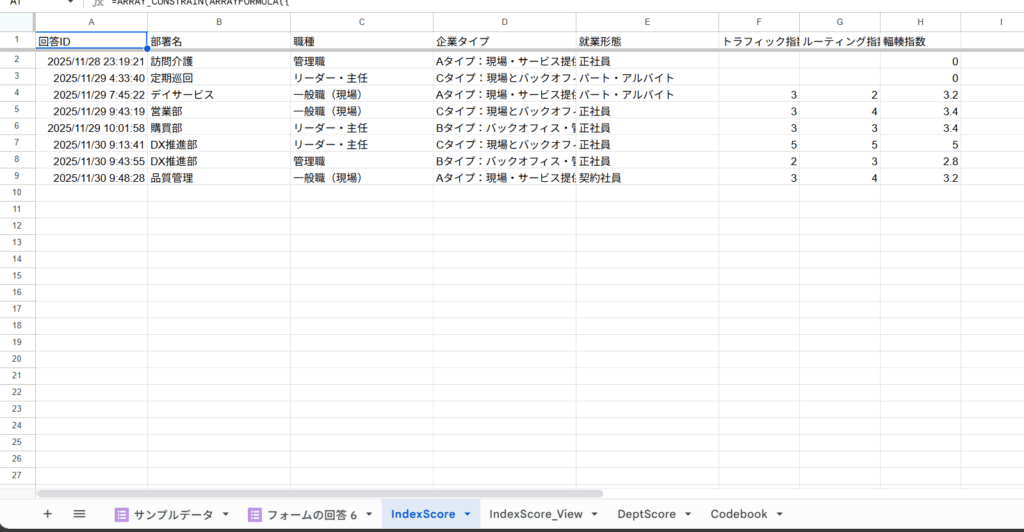Image resolution: width=1024 pixels, height=532 pixels.
Task: Expand the IndexScore_View tab menu arrow
Action: click(x=594, y=514)
